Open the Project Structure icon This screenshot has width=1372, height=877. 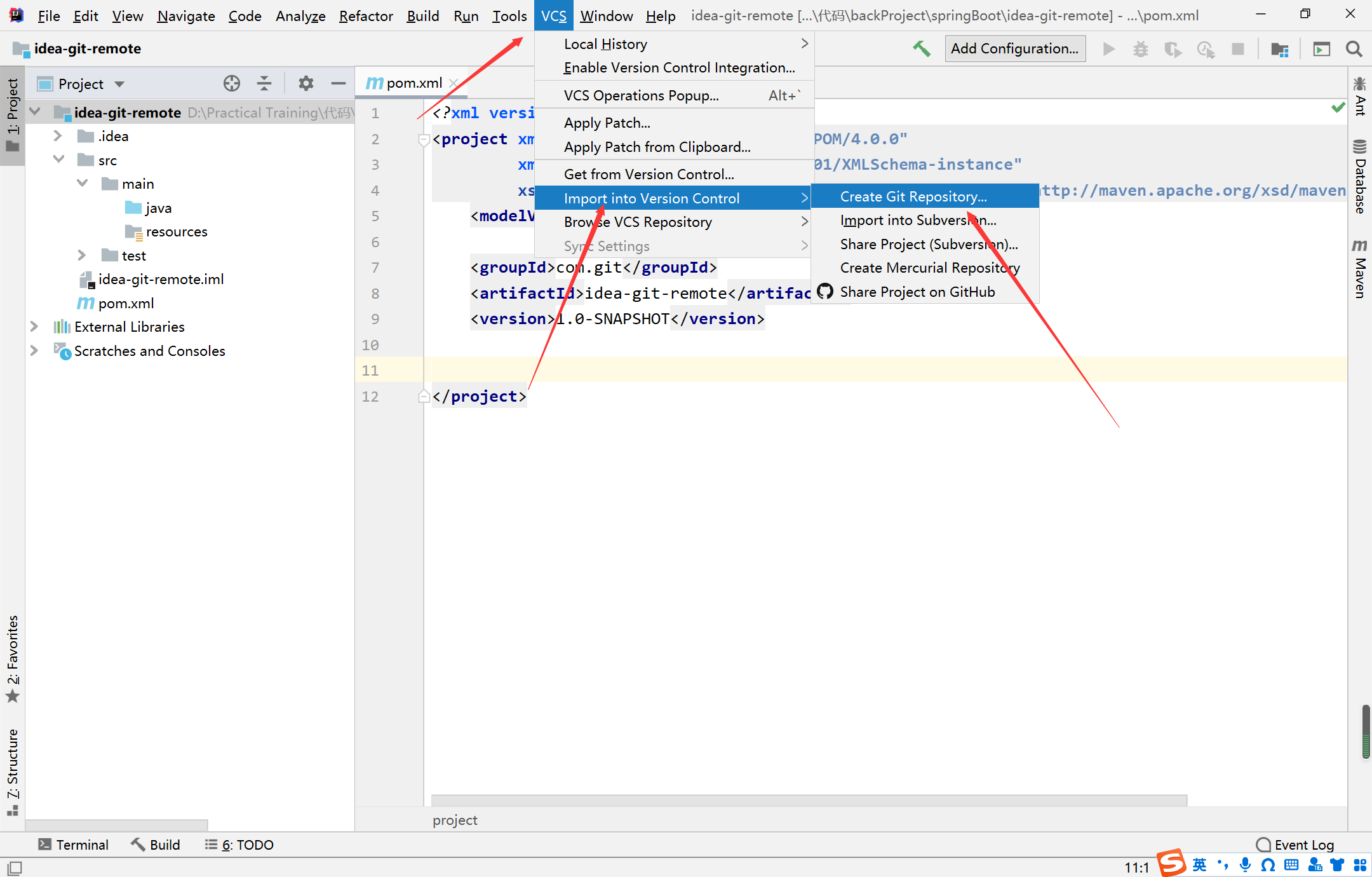(x=1279, y=49)
